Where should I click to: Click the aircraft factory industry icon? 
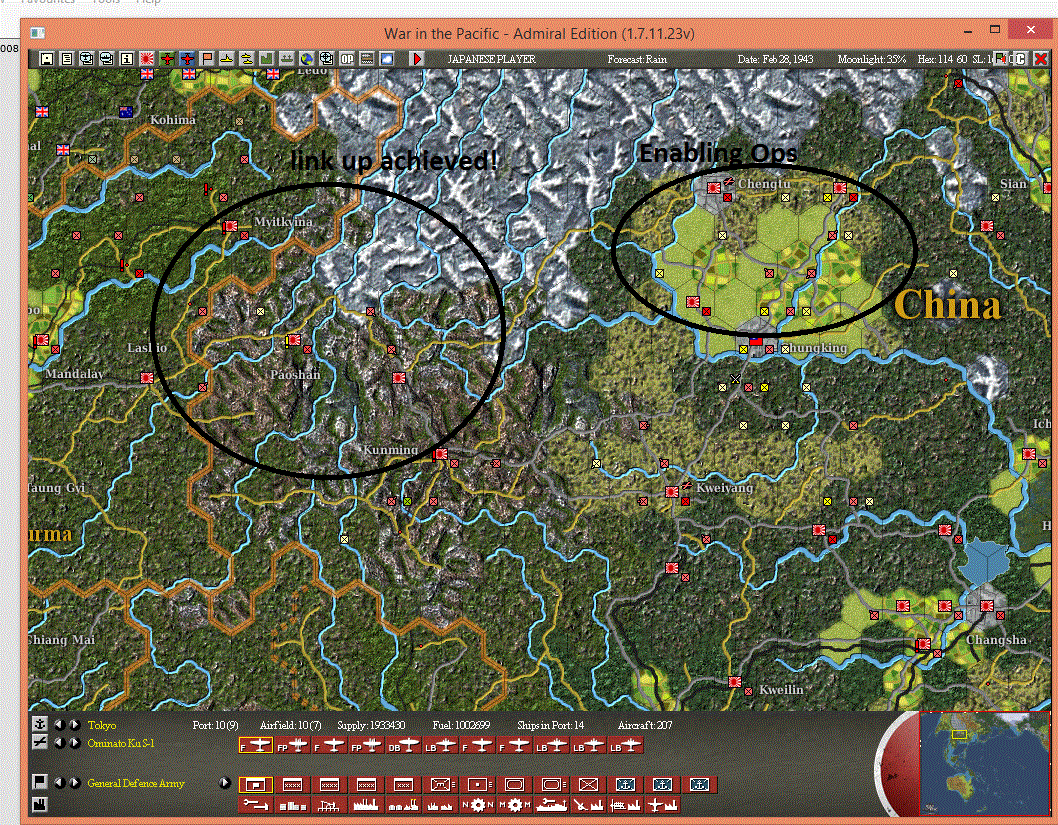[x=661, y=805]
